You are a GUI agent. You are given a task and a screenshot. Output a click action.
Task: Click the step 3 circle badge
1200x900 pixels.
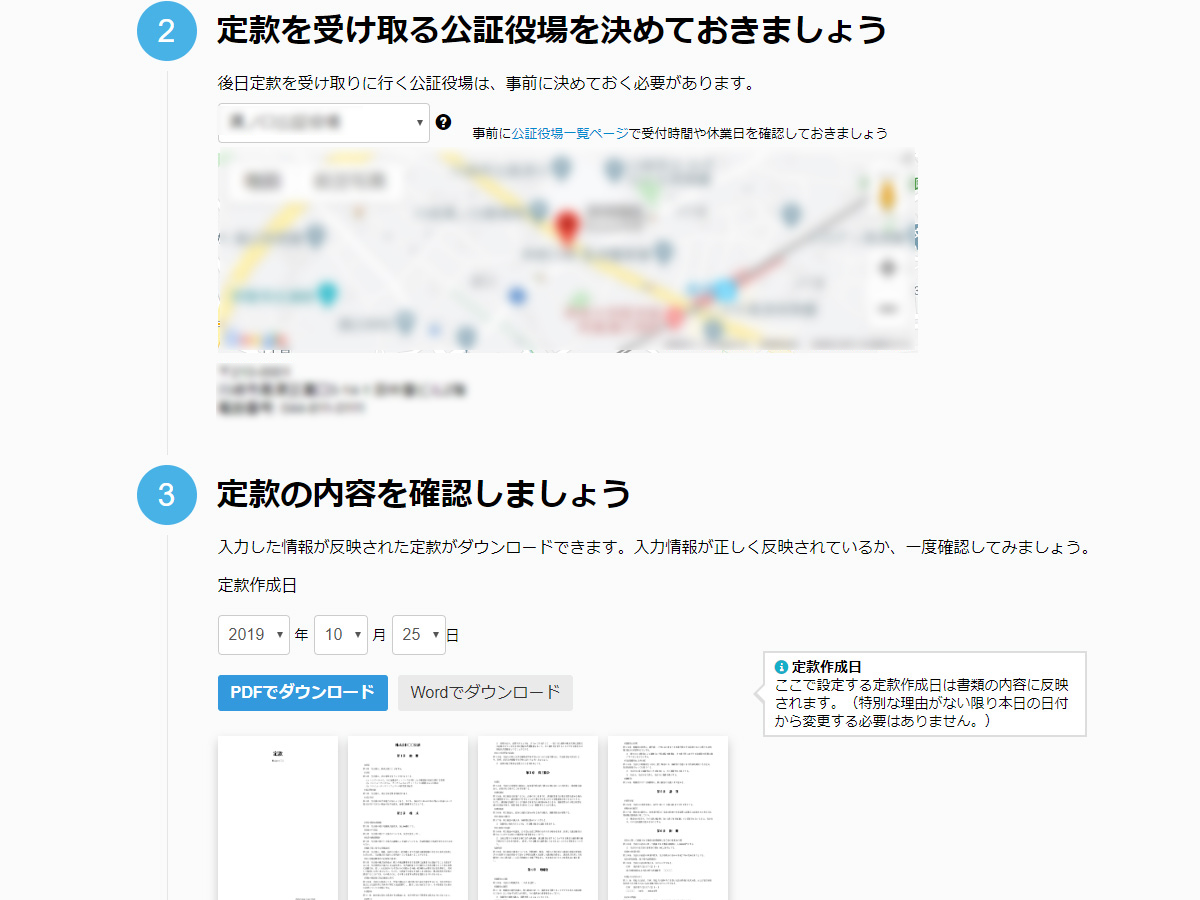coord(166,494)
